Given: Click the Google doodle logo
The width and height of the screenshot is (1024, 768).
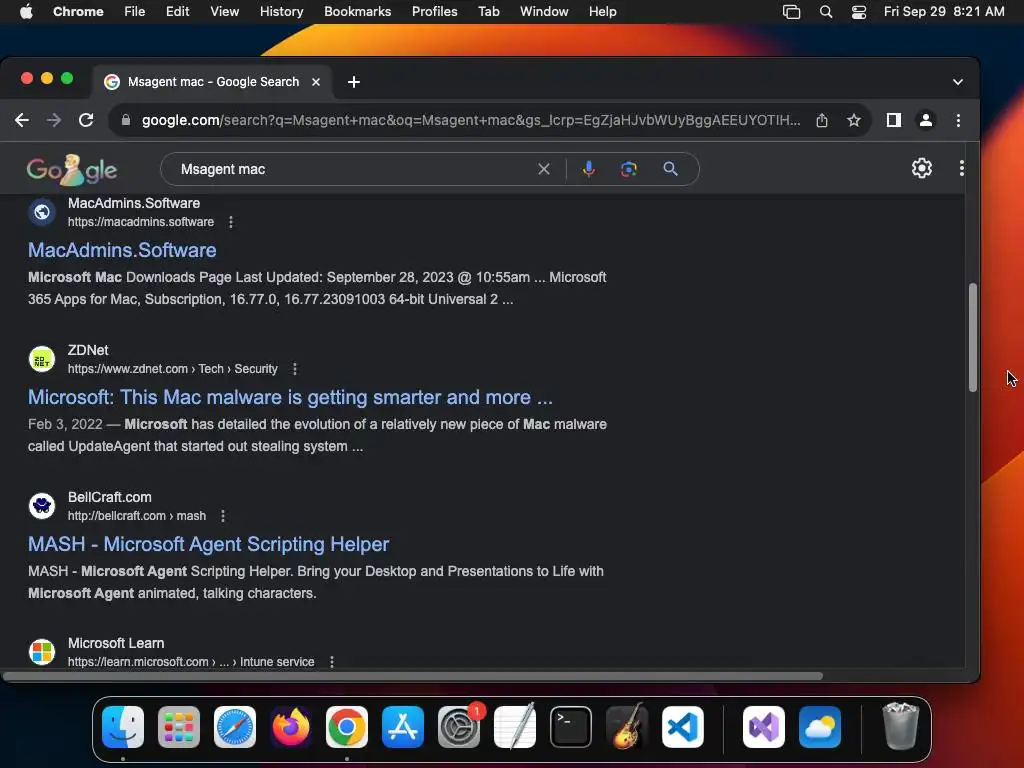Looking at the screenshot, I should pyautogui.click(x=72, y=170).
